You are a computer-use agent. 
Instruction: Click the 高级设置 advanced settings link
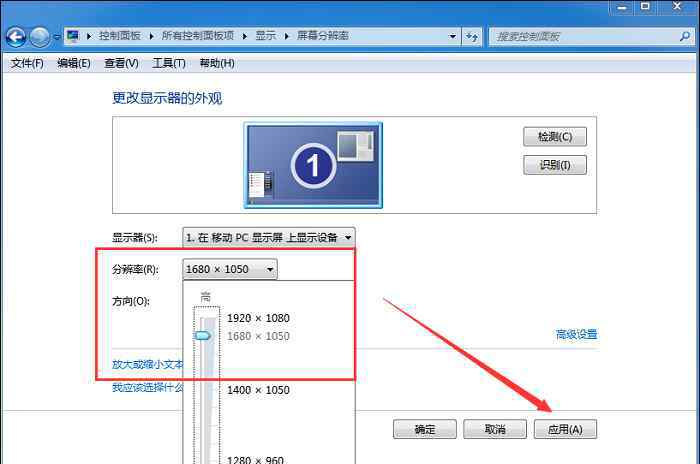click(x=576, y=334)
